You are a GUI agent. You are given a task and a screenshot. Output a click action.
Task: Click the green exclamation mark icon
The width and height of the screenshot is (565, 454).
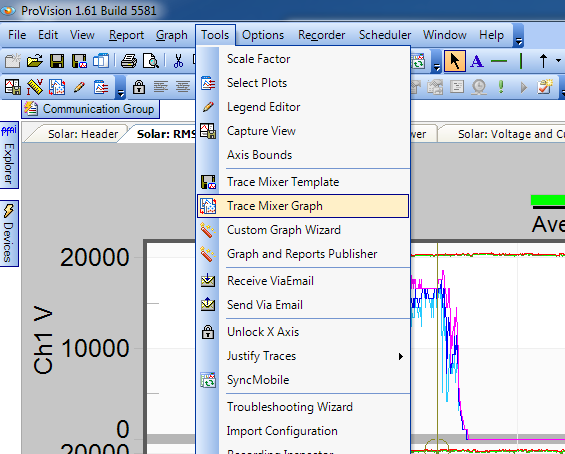pyautogui.click(x=501, y=87)
